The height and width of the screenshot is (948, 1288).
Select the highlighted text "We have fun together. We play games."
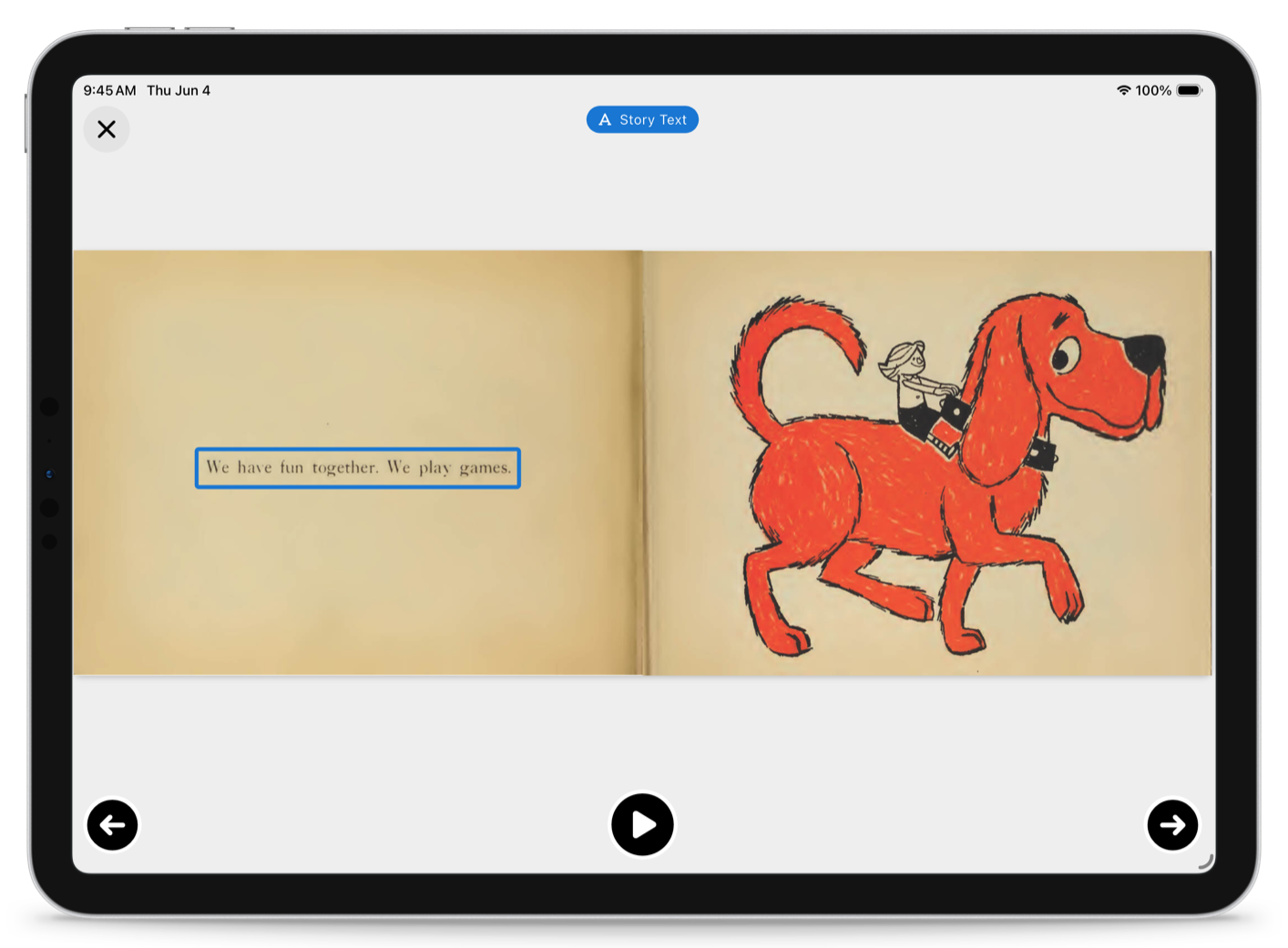358,468
